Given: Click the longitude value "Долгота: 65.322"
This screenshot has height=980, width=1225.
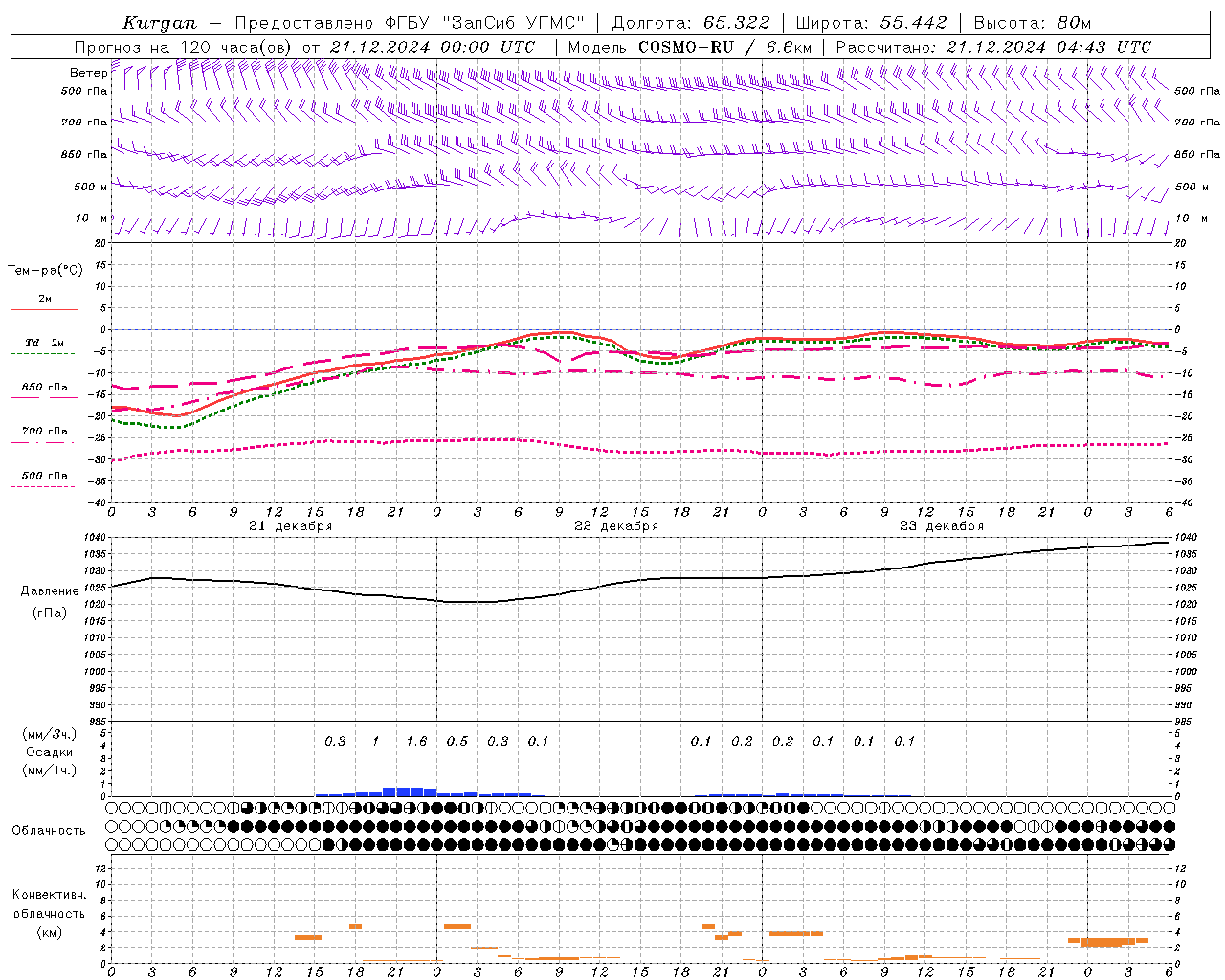Looking at the screenshot, I should coord(689,23).
